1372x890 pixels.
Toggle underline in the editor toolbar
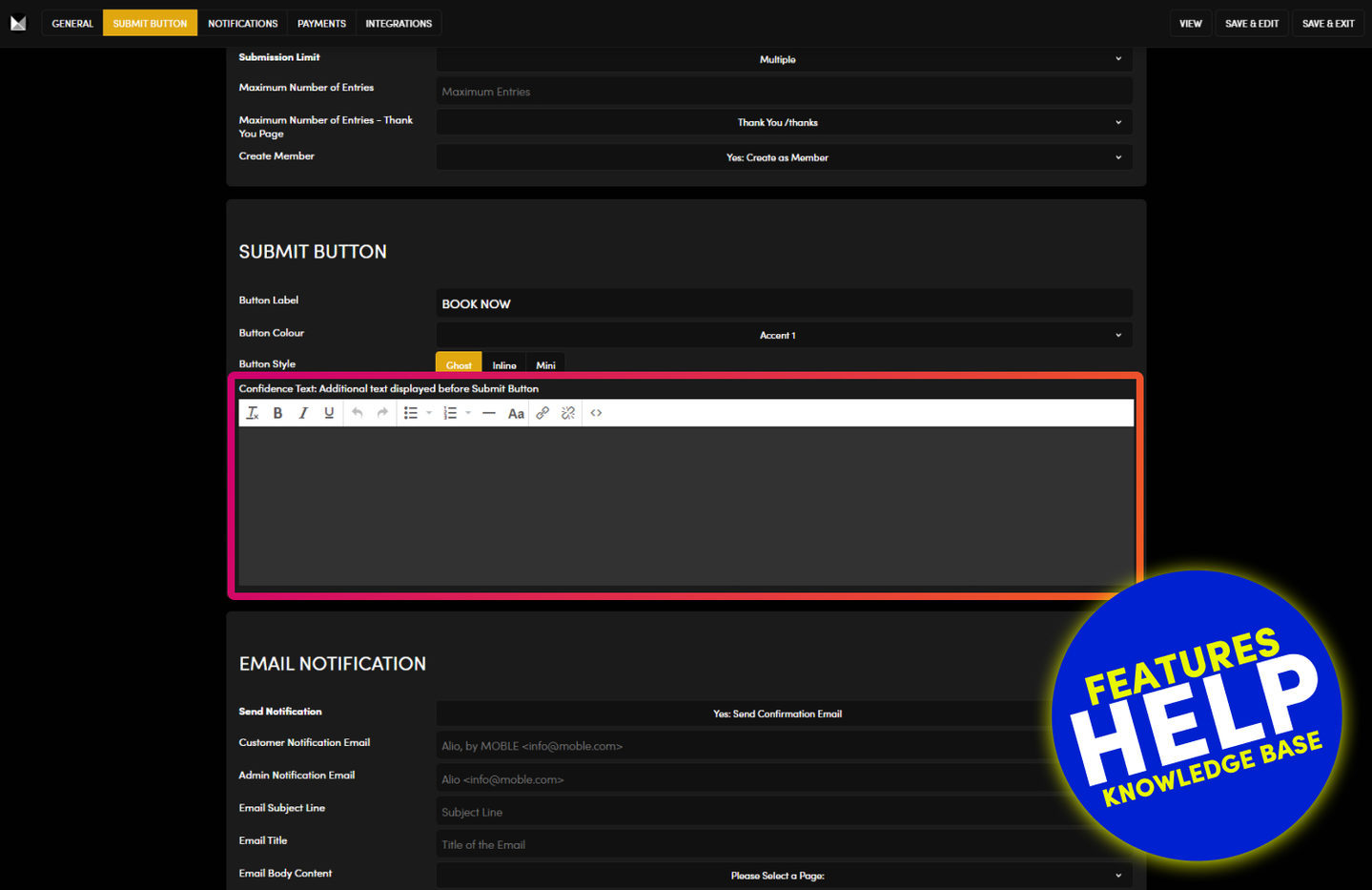pyautogui.click(x=329, y=413)
